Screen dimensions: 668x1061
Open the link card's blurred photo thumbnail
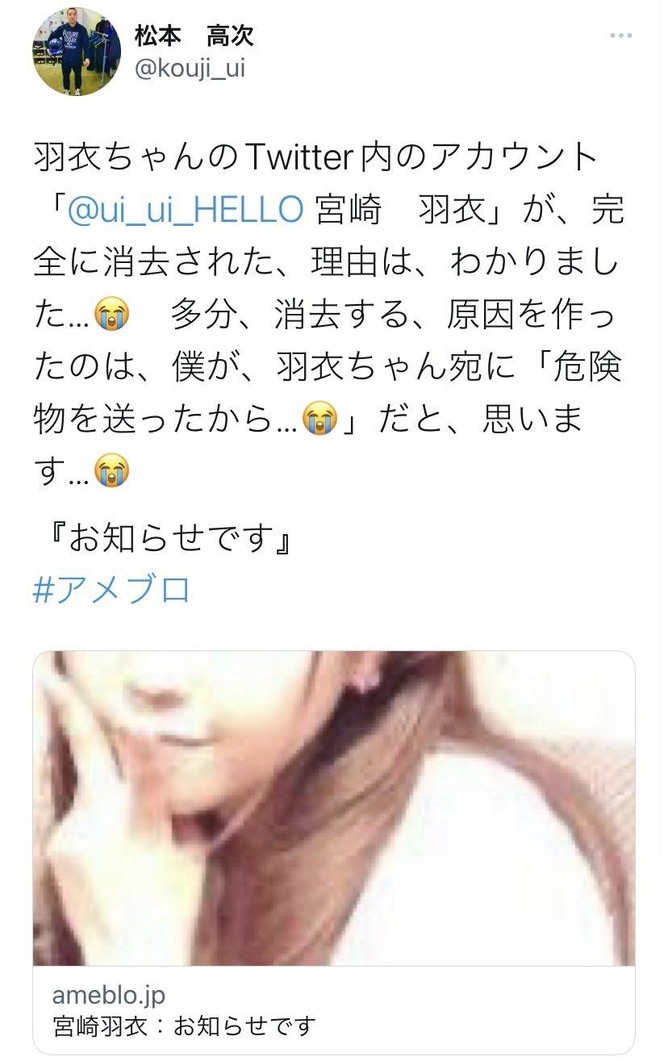pos(334,808)
